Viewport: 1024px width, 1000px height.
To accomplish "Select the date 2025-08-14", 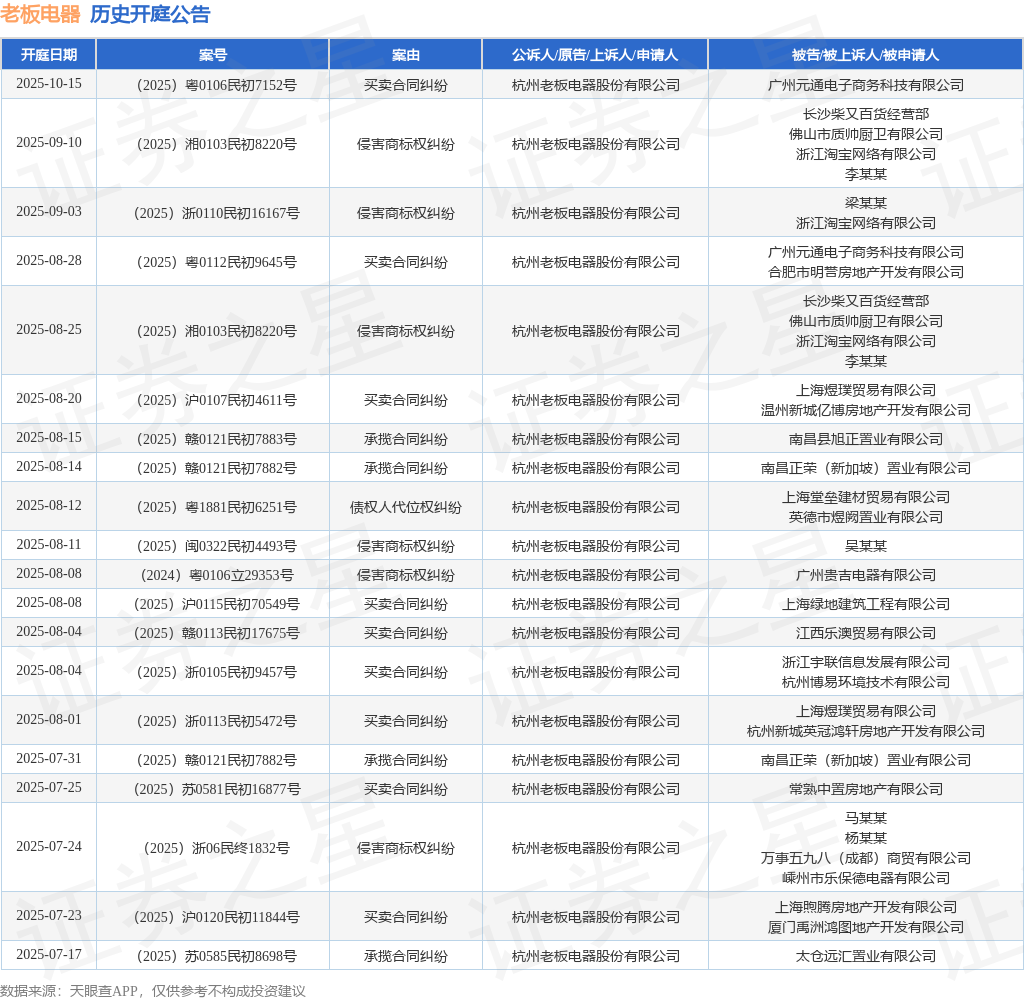I will point(49,466).
